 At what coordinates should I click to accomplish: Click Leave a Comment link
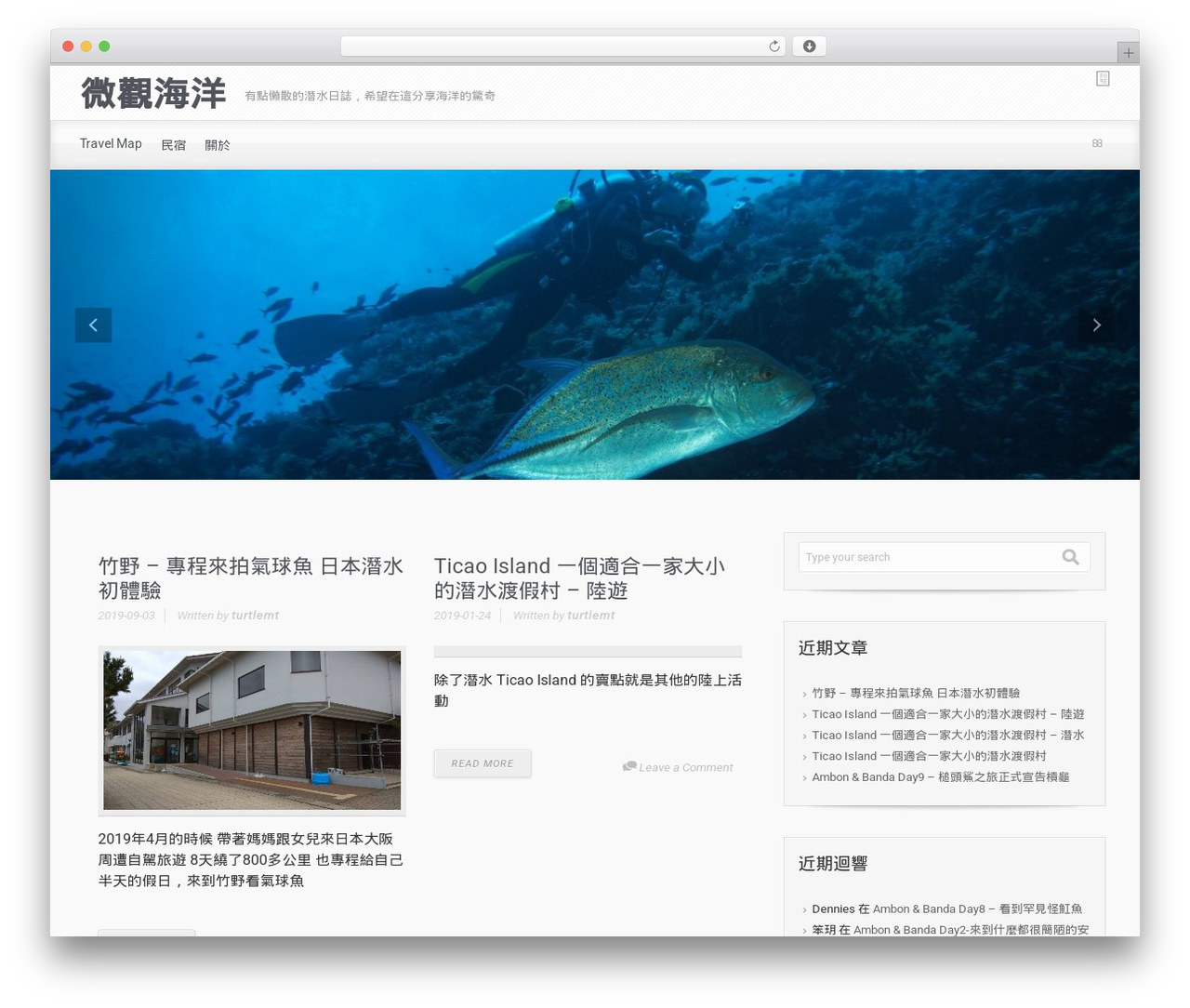click(x=686, y=767)
